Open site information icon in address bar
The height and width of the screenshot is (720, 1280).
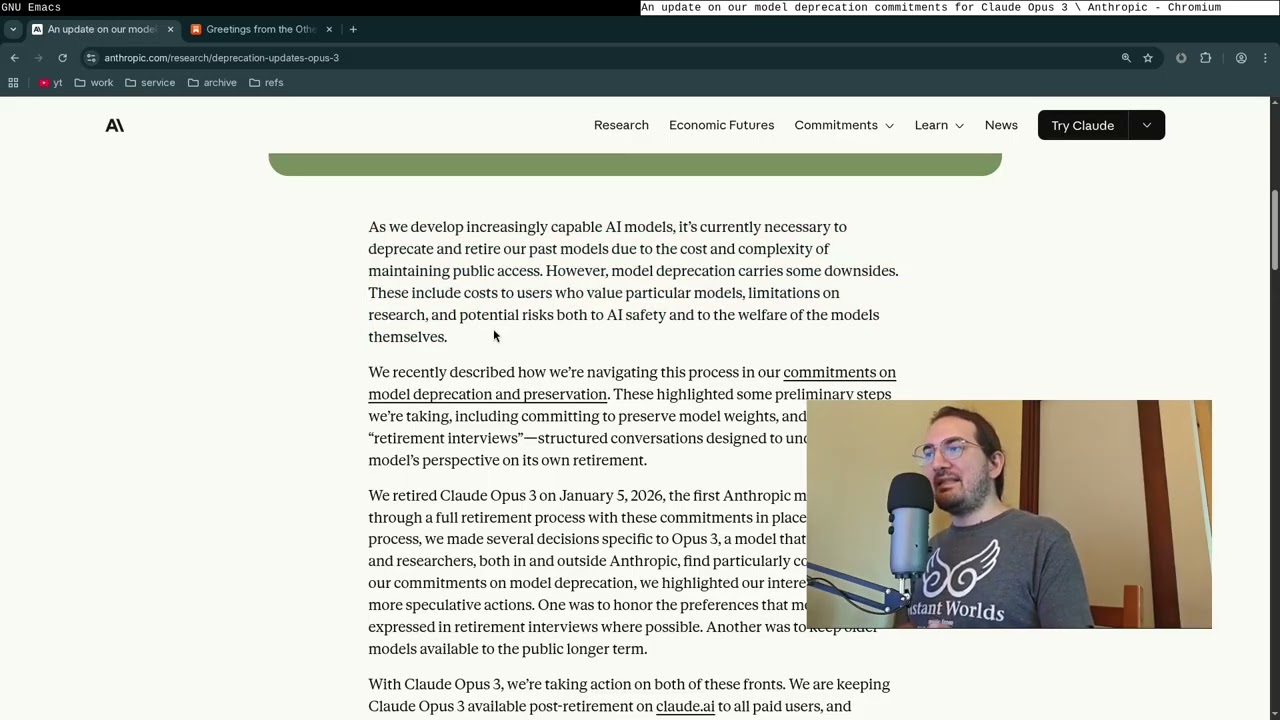tap(91, 58)
